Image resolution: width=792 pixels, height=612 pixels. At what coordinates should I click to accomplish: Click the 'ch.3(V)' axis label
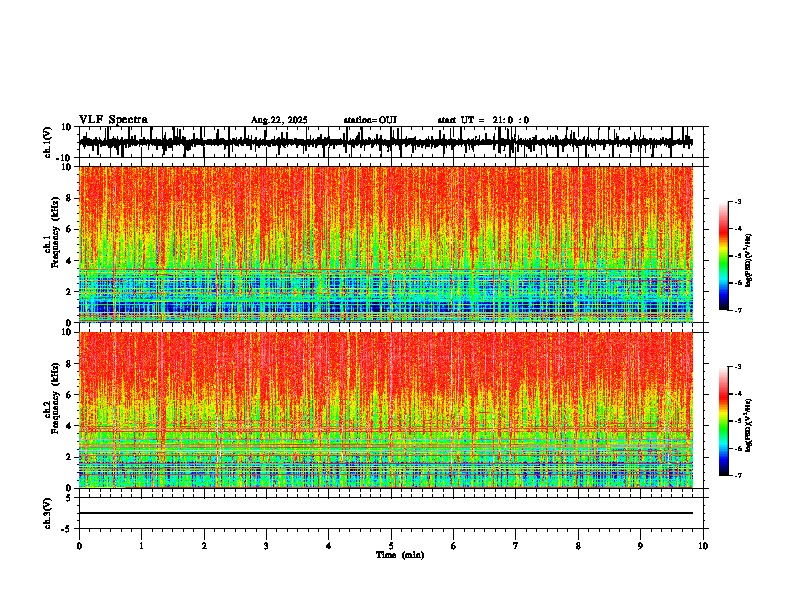[x=48, y=513]
